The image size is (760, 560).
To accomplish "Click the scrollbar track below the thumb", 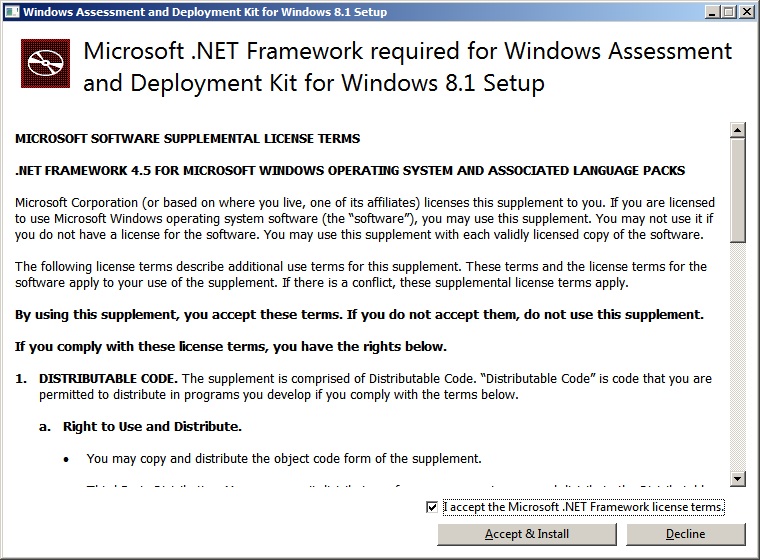I will coord(738,360).
